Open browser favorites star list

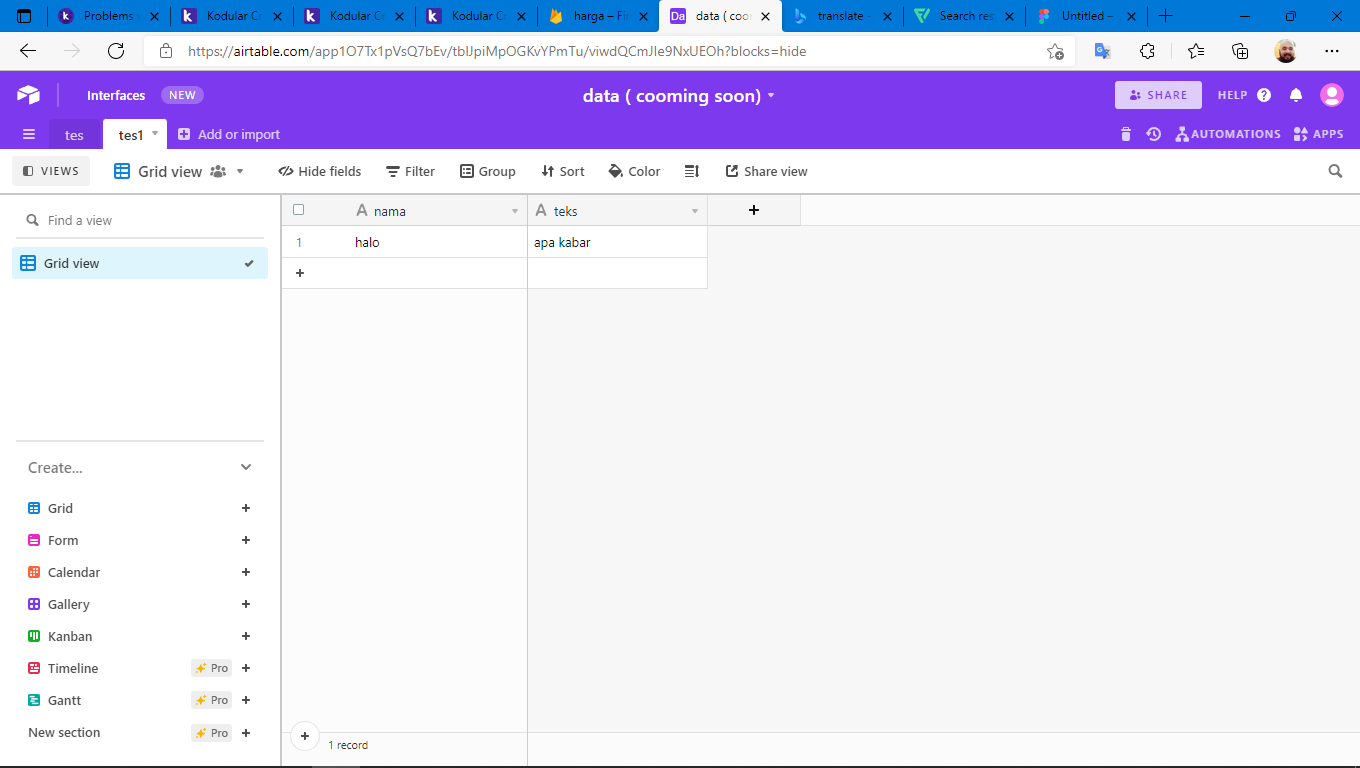pyautogui.click(x=1196, y=51)
